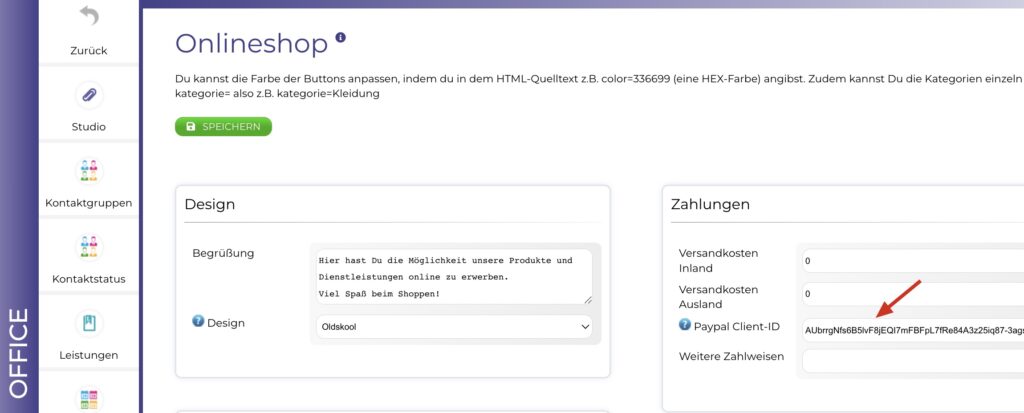Show help for Paypal Client-ID
The height and width of the screenshot is (413, 1024).
[x=685, y=325]
